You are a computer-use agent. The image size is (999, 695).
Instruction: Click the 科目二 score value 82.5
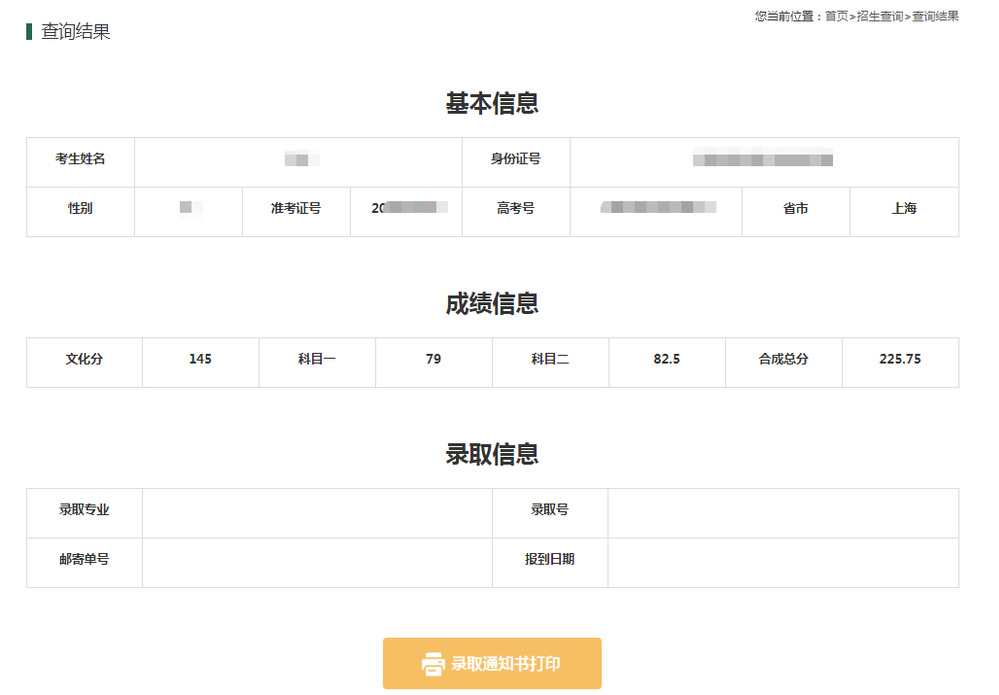pyautogui.click(x=667, y=359)
